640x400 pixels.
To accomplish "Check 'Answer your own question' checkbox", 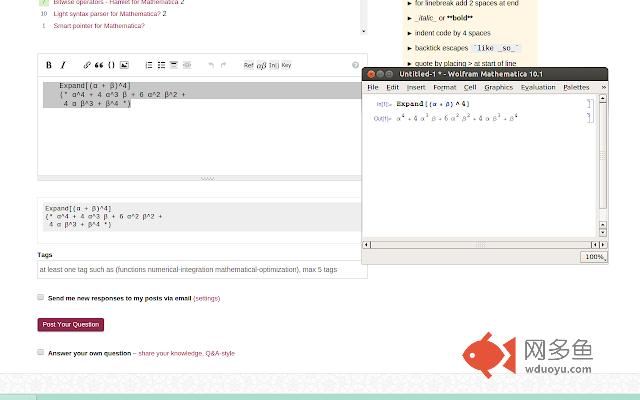I will pos(40,352).
